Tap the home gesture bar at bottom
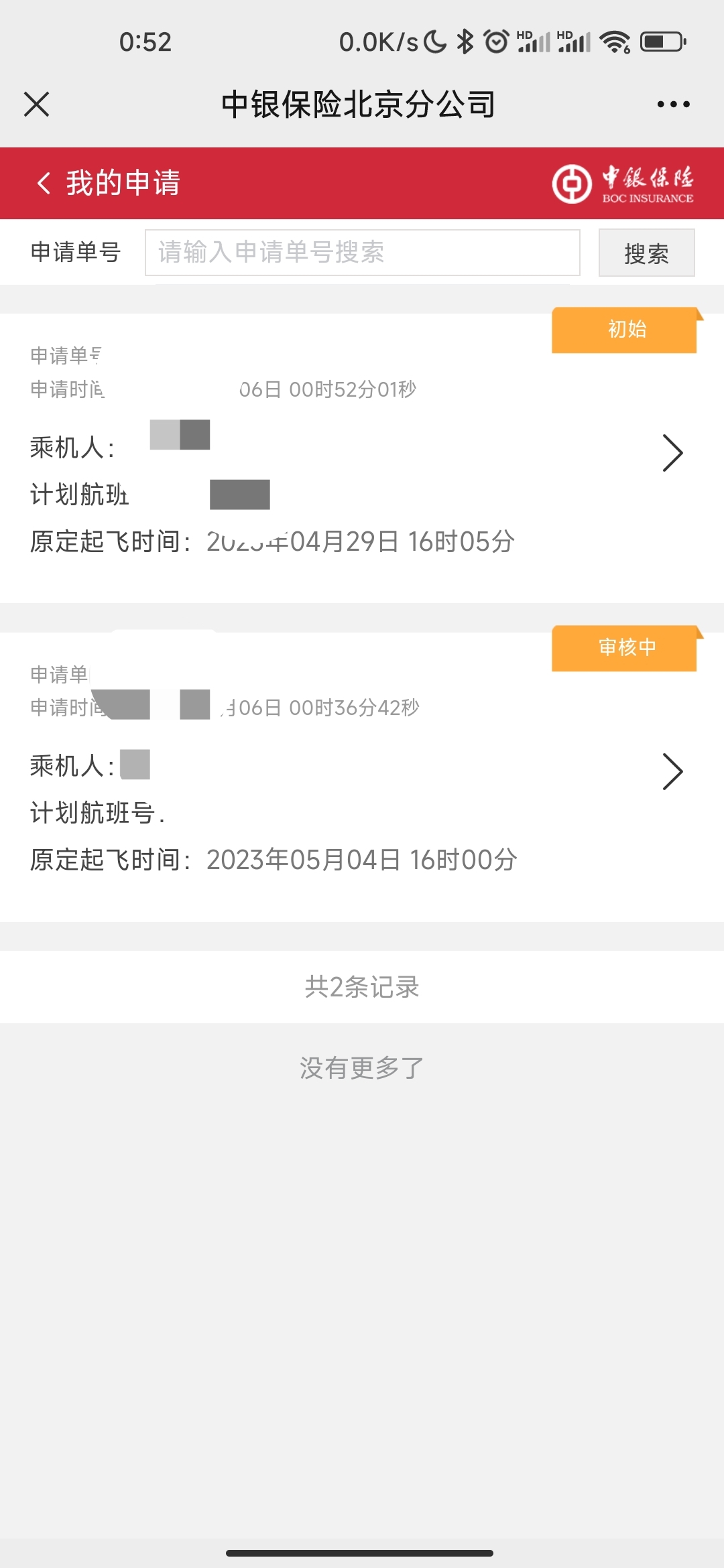Screen dimensions: 724x1568 coord(360,1553)
